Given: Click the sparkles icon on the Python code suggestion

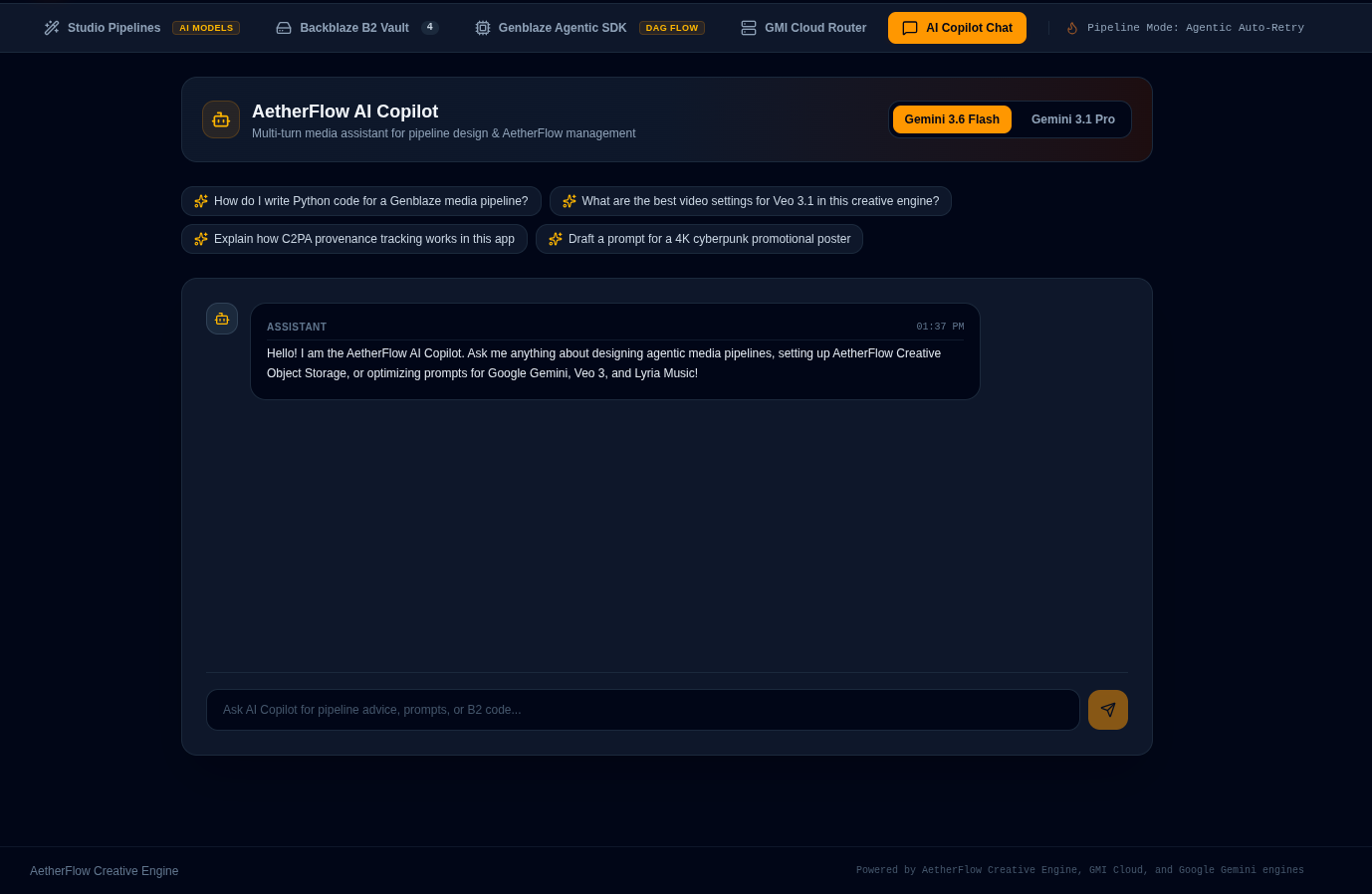Looking at the screenshot, I should point(201,201).
